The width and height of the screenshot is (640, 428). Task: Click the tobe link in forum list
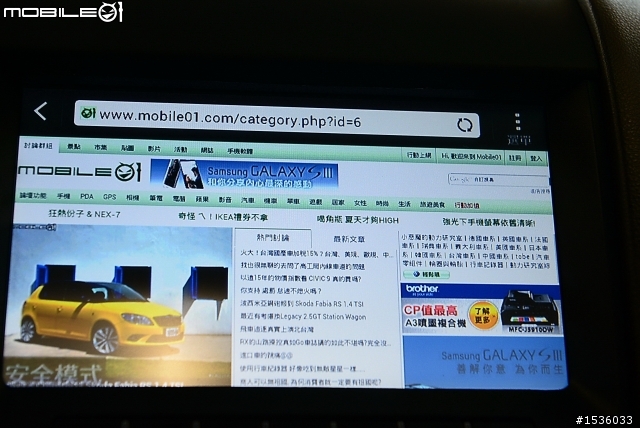point(522,256)
